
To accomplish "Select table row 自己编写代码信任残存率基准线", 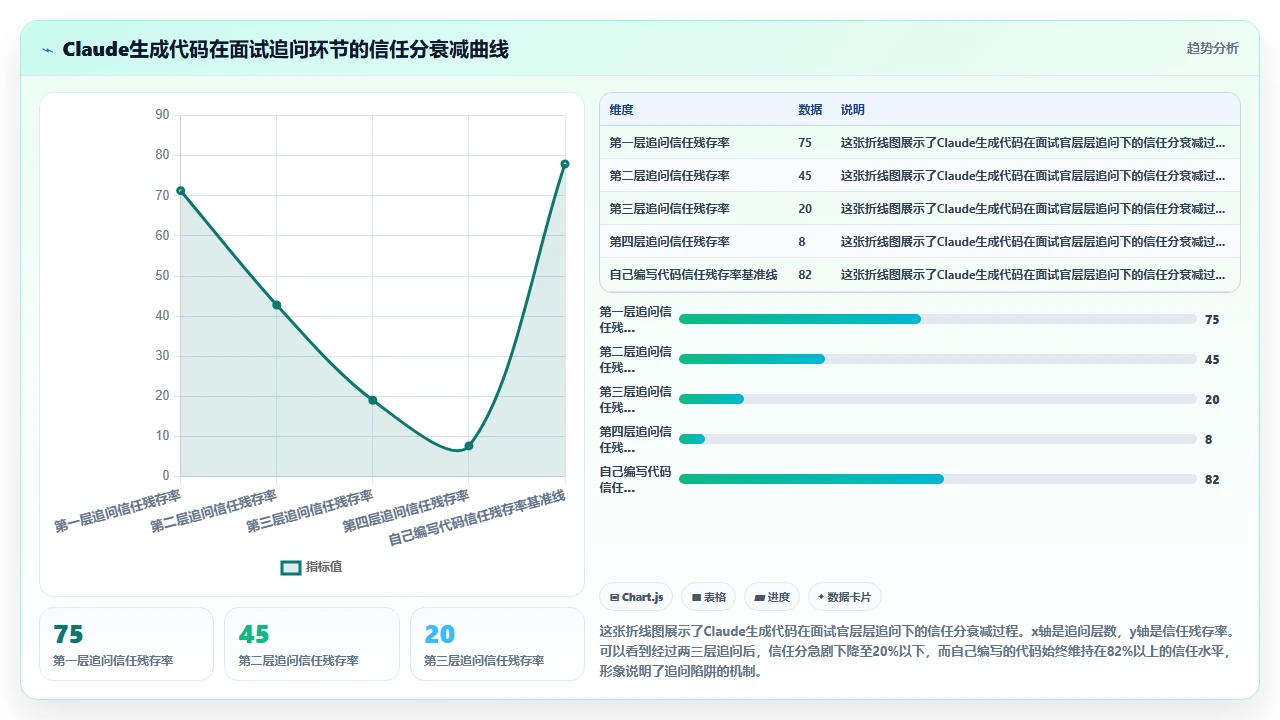I will (920, 275).
